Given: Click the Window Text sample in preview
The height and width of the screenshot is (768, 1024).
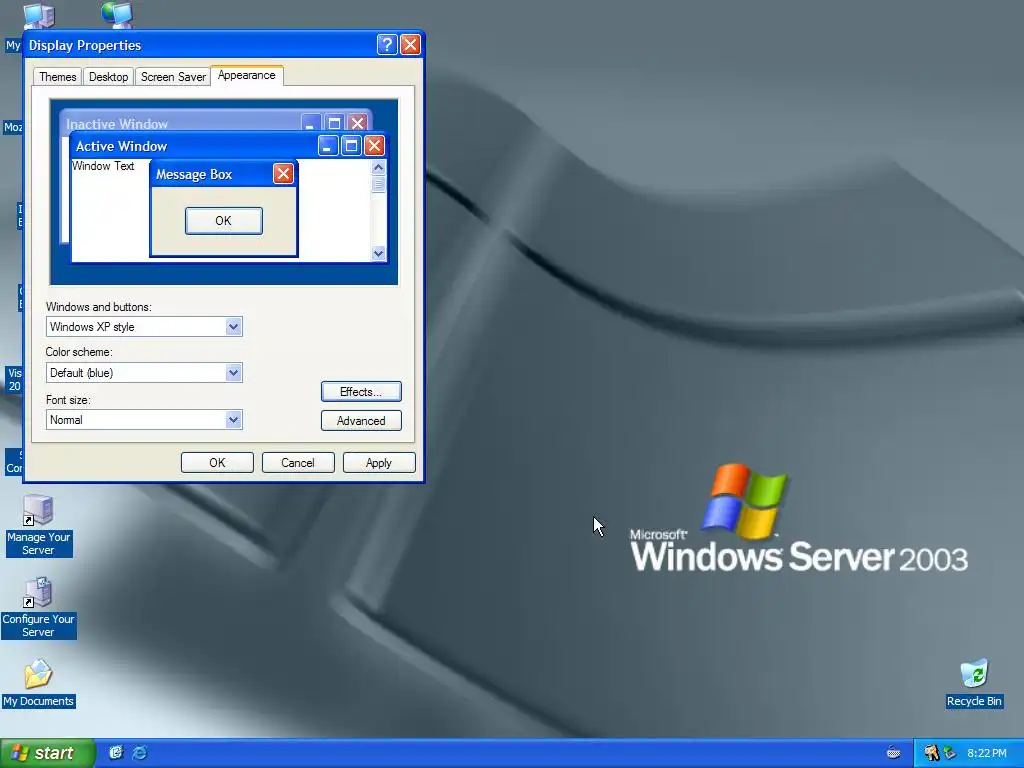Looking at the screenshot, I should [103, 166].
